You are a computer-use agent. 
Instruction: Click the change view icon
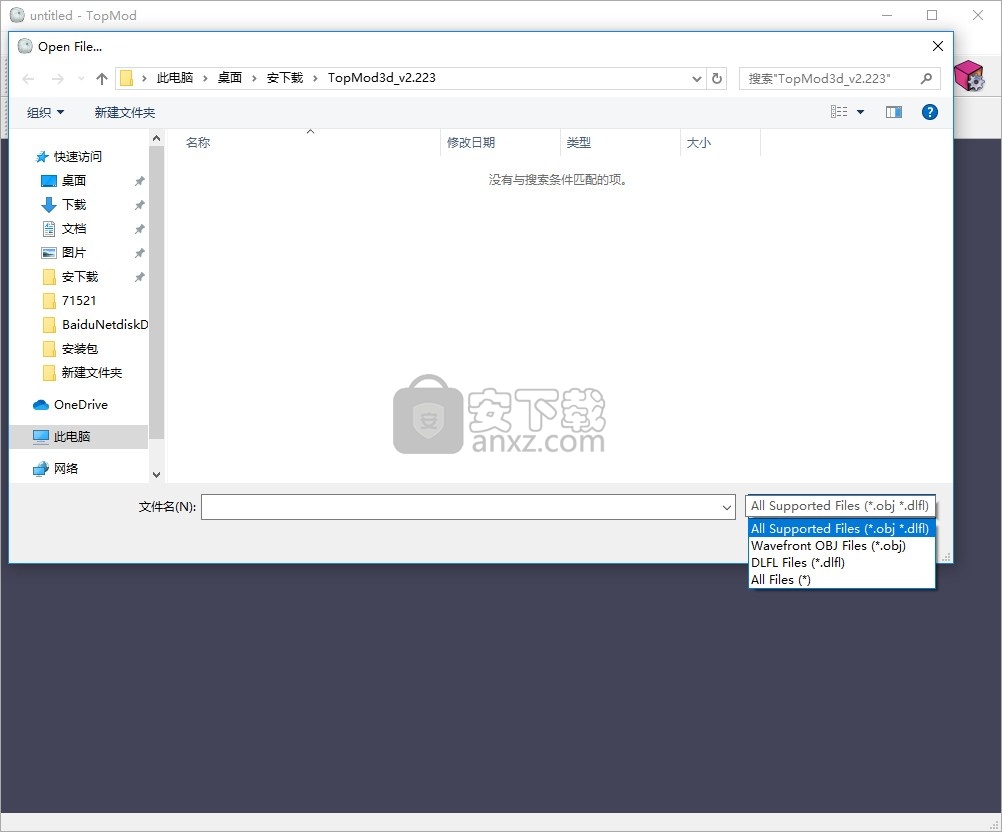(838, 112)
